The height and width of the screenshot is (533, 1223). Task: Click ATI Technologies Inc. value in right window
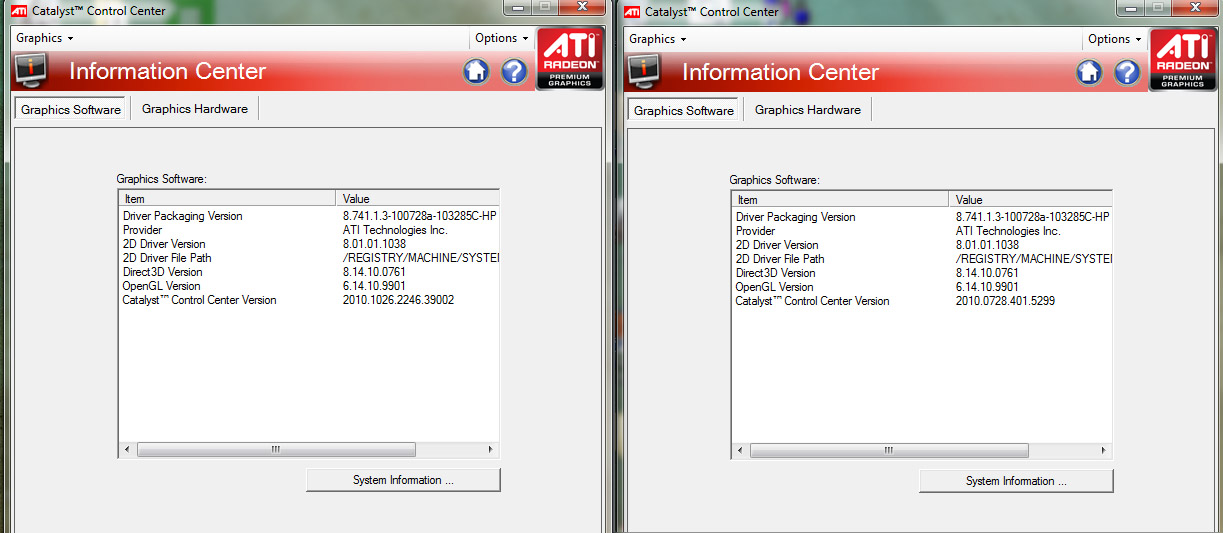click(x=1007, y=231)
